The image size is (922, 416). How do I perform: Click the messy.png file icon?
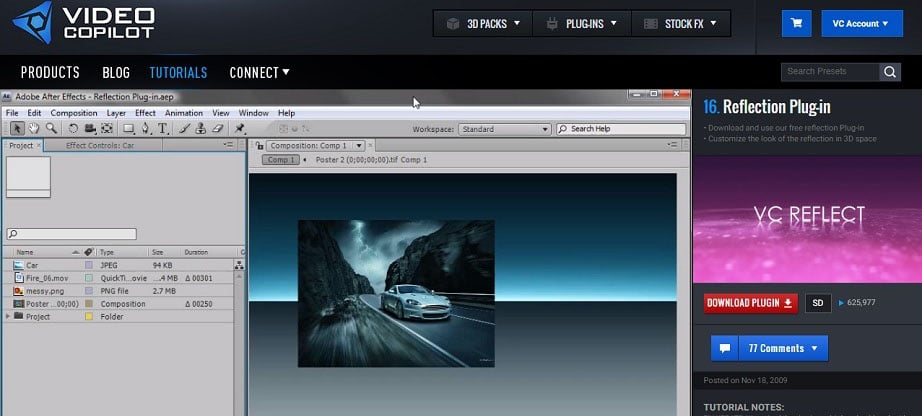point(18,291)
